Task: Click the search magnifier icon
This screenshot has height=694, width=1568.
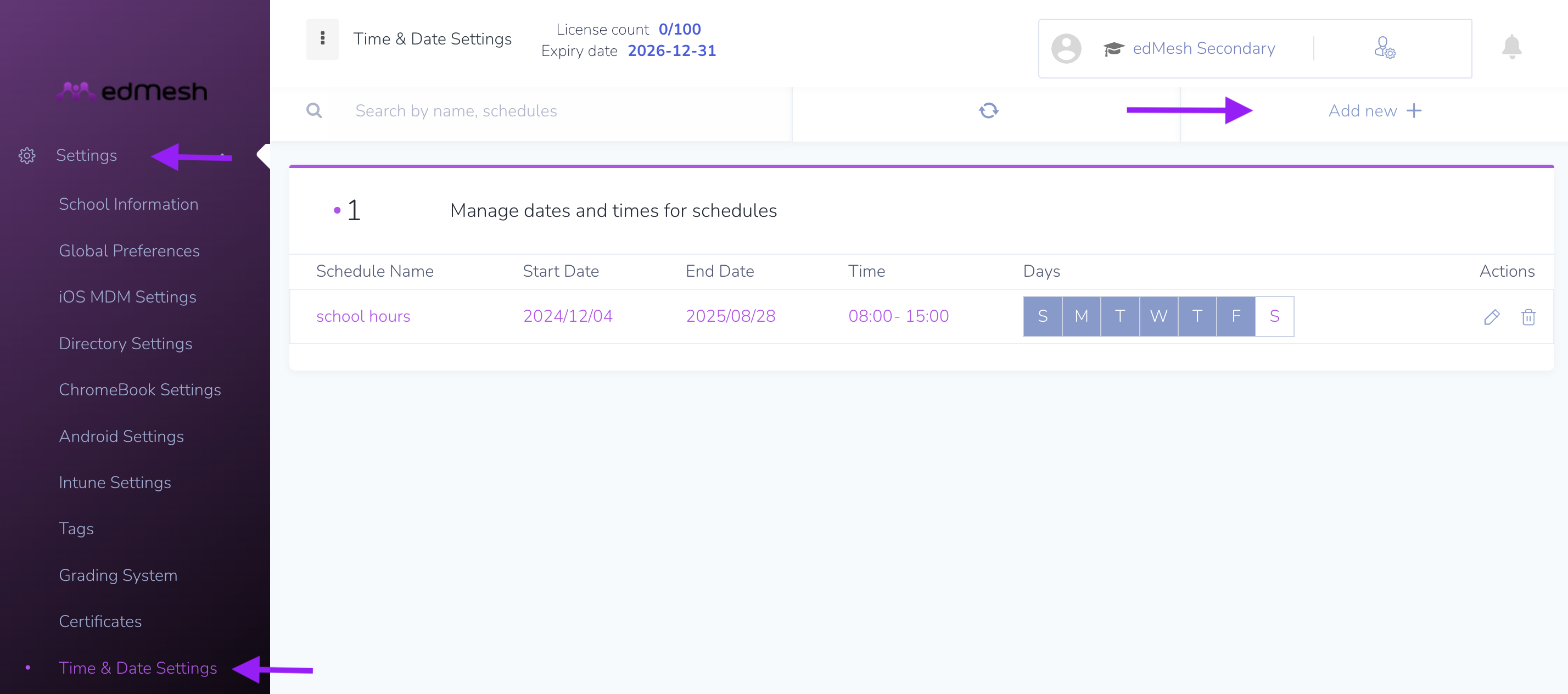Action: pyautogui.click(x=314, y=111)
